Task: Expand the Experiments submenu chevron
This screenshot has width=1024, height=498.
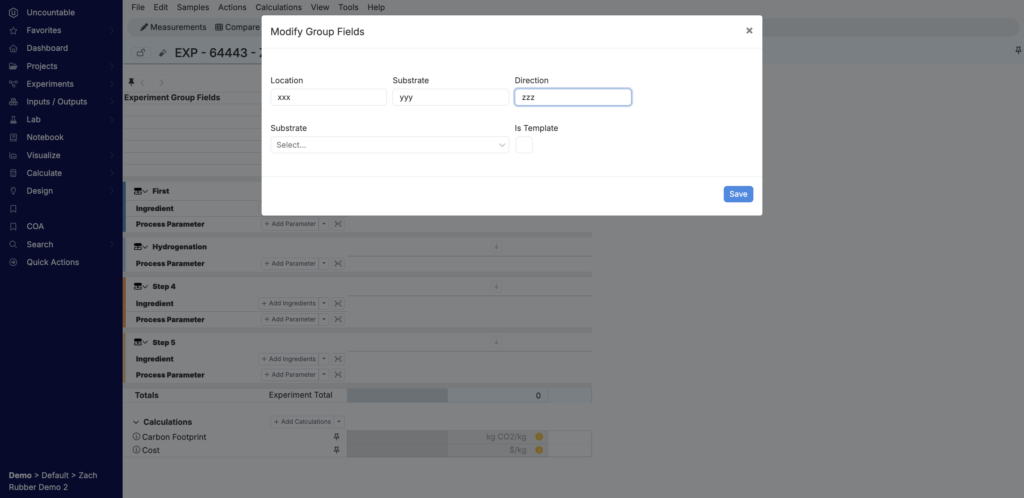Action: point(112,84)
